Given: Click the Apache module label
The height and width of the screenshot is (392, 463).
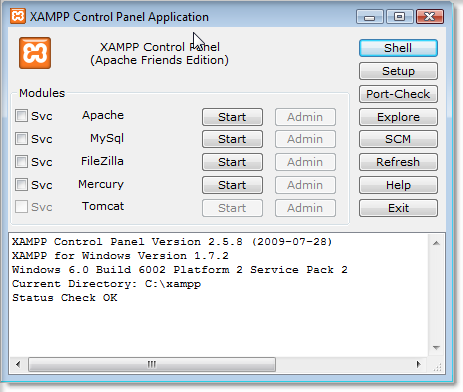Looking at the screenshot, I should pyautogui.click(x=103, y=115).
